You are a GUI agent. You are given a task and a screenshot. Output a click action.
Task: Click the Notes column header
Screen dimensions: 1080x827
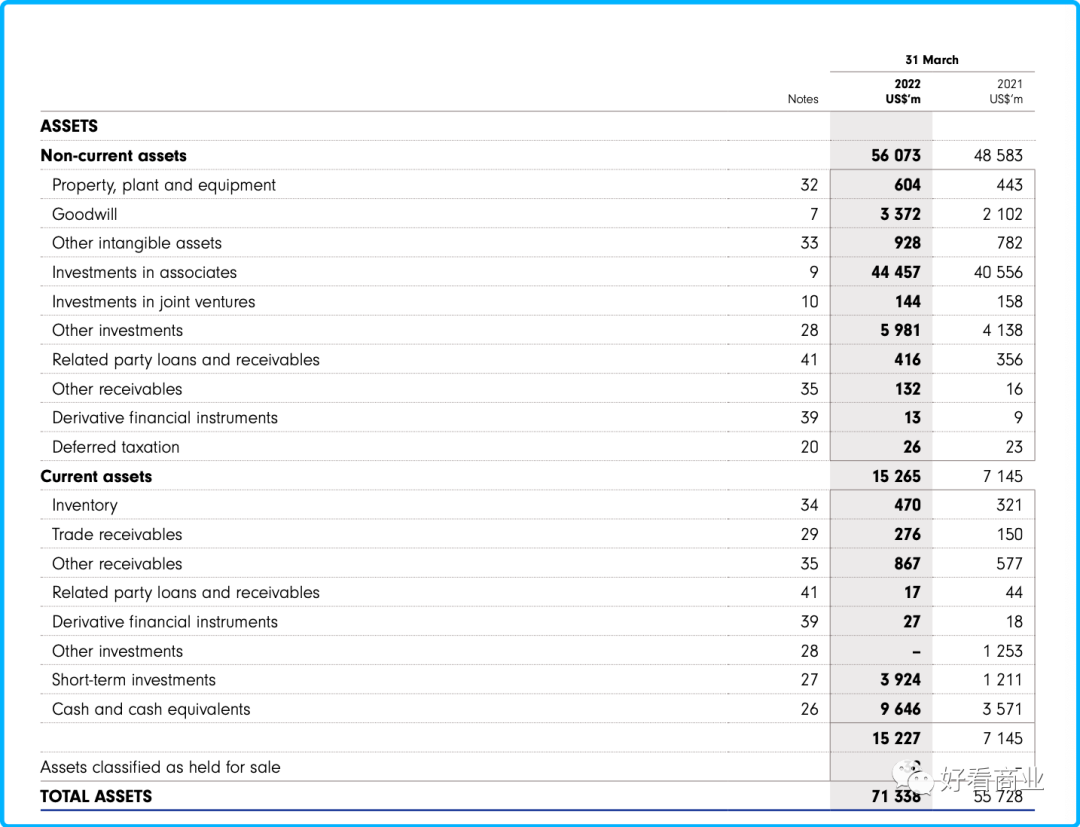pos(802,99)
